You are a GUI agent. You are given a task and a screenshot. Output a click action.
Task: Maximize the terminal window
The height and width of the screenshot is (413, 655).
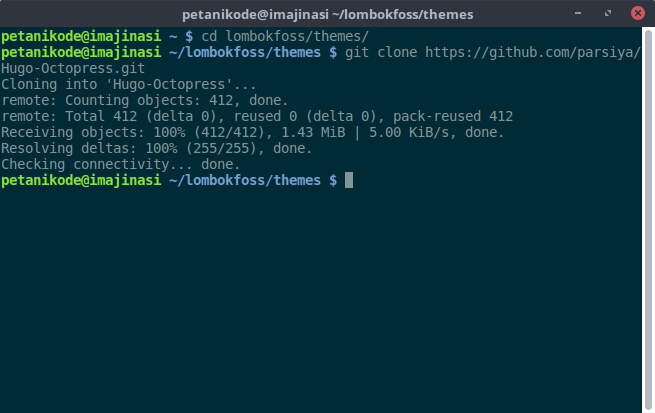609,15
